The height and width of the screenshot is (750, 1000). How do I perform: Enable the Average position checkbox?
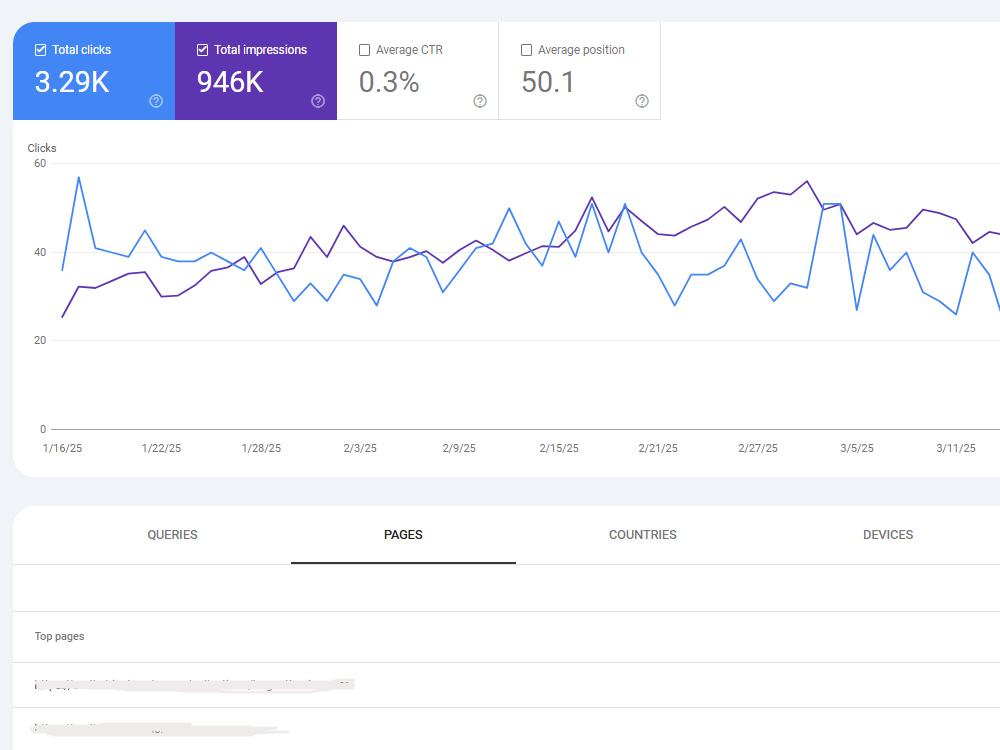click(526, 50)
